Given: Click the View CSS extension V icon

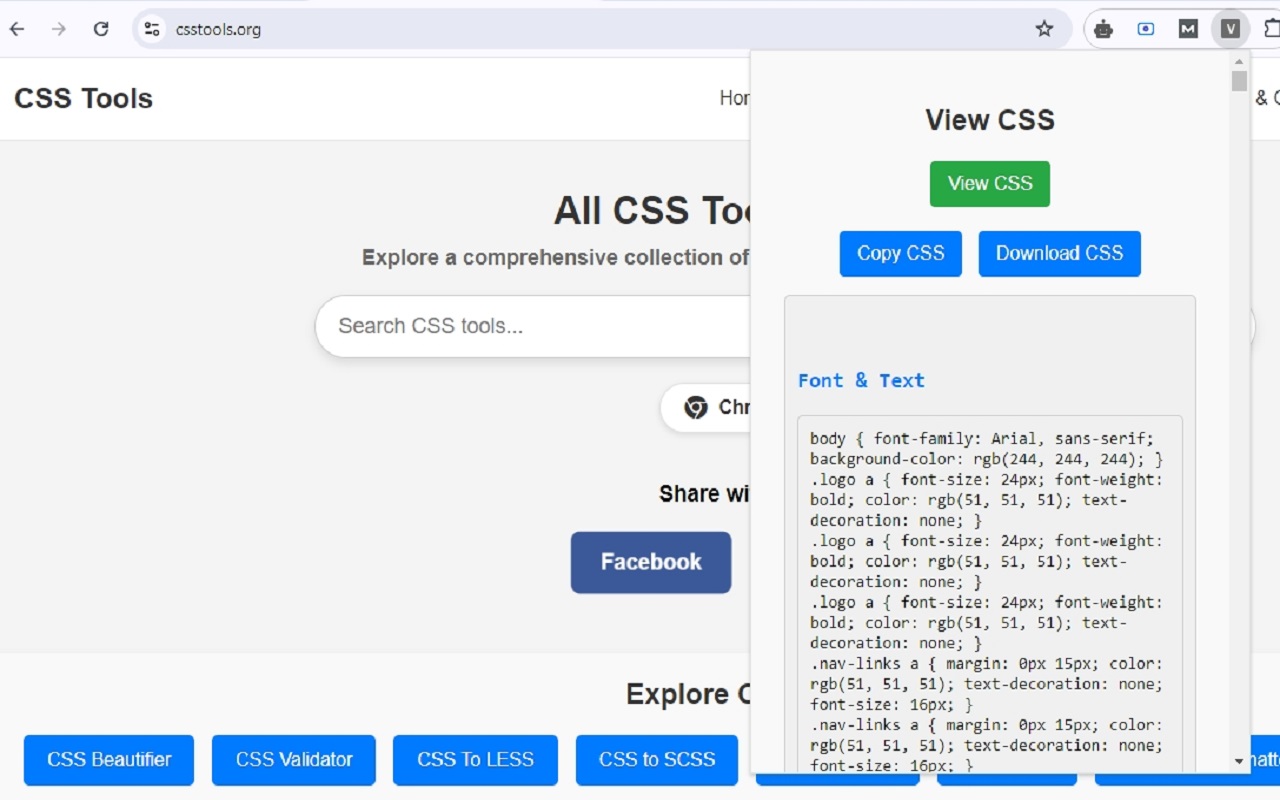Looking at the screenshot, I should point(1230,29).
